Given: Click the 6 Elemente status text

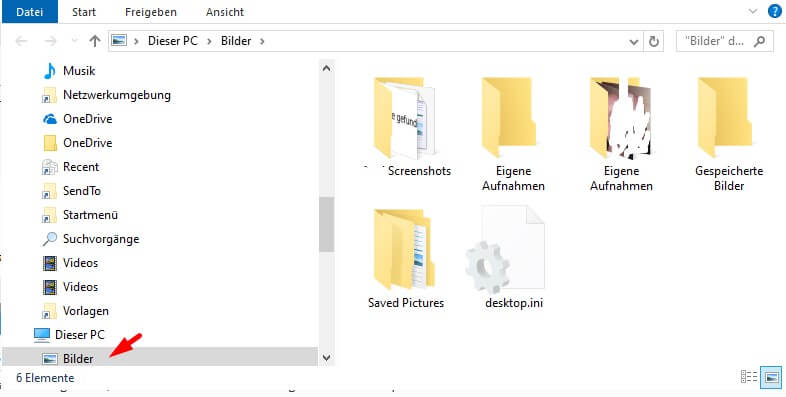Looking at the screenshot, I should click(x=45, y=378).
